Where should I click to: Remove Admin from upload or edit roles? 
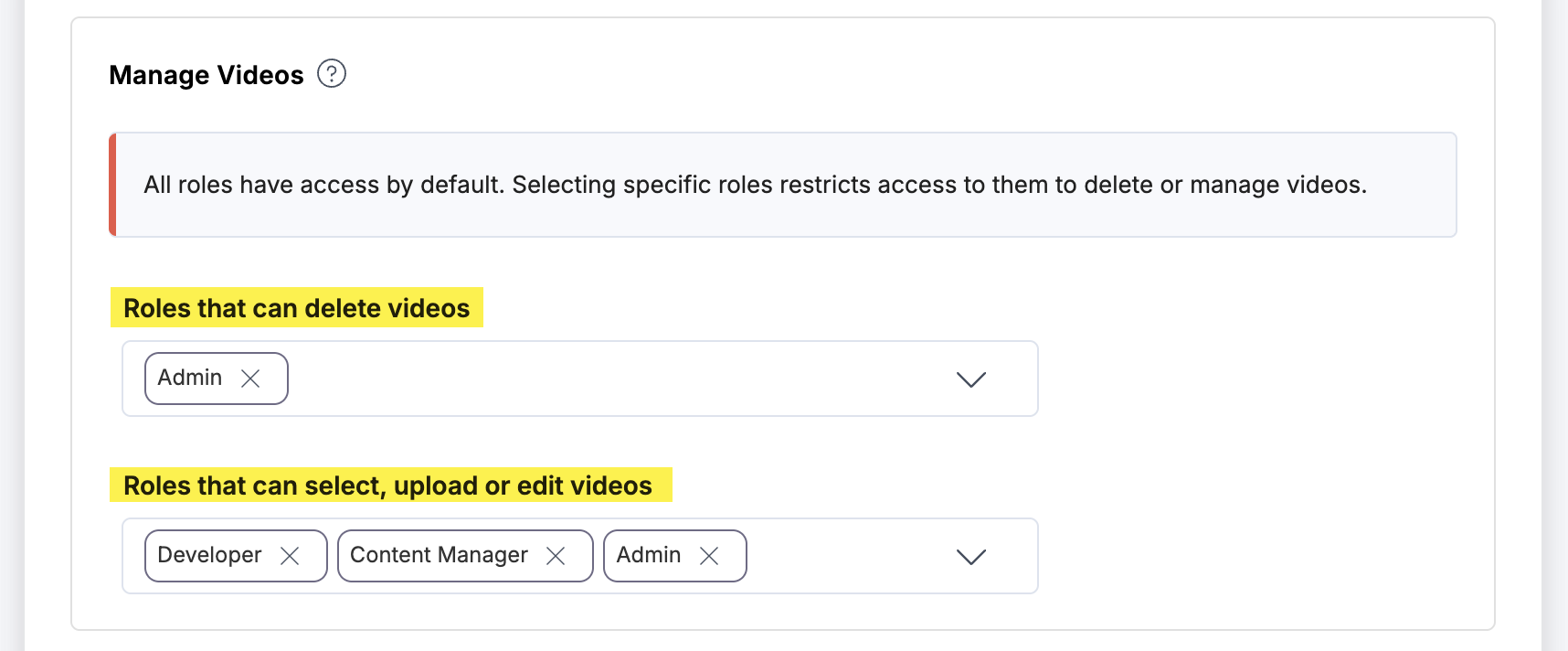[712, 555]
